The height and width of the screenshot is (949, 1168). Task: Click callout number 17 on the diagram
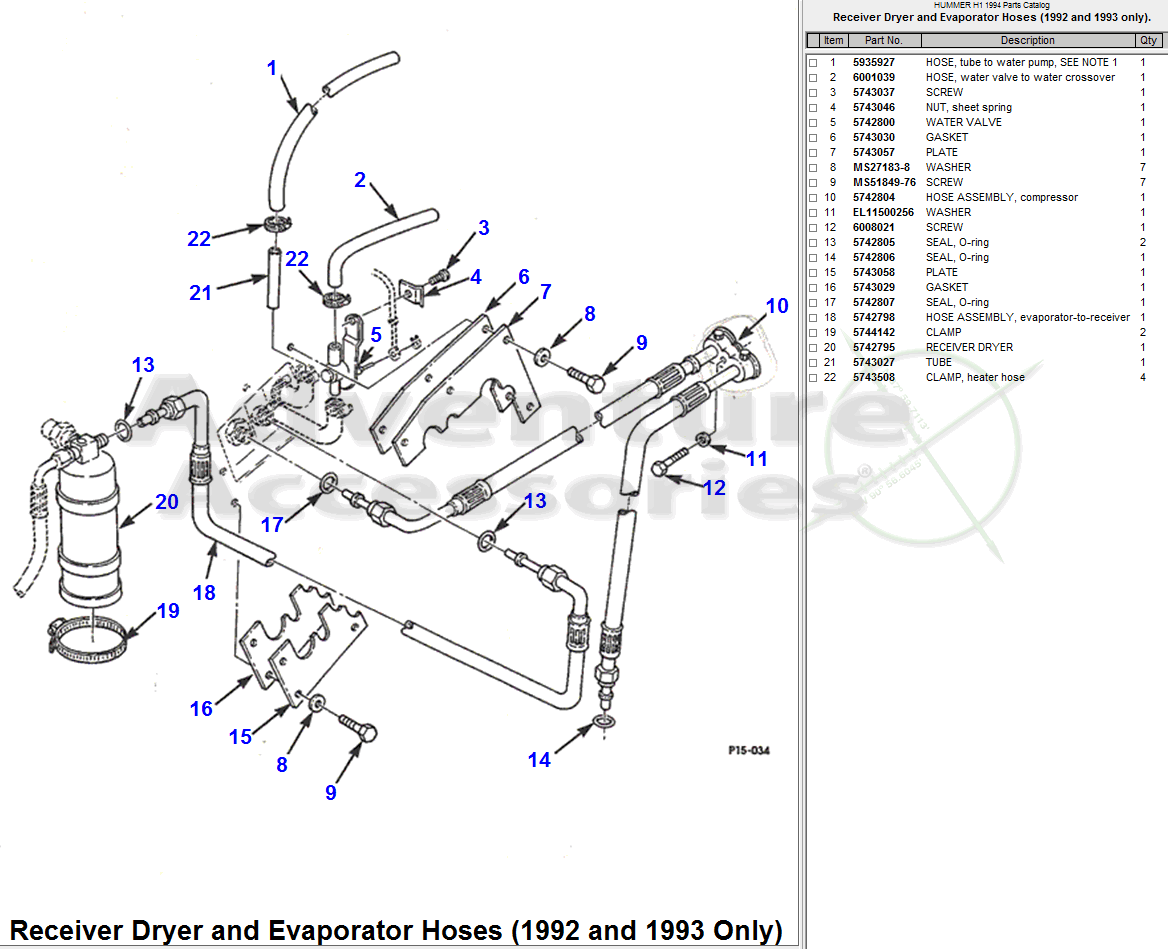[272, 525]
